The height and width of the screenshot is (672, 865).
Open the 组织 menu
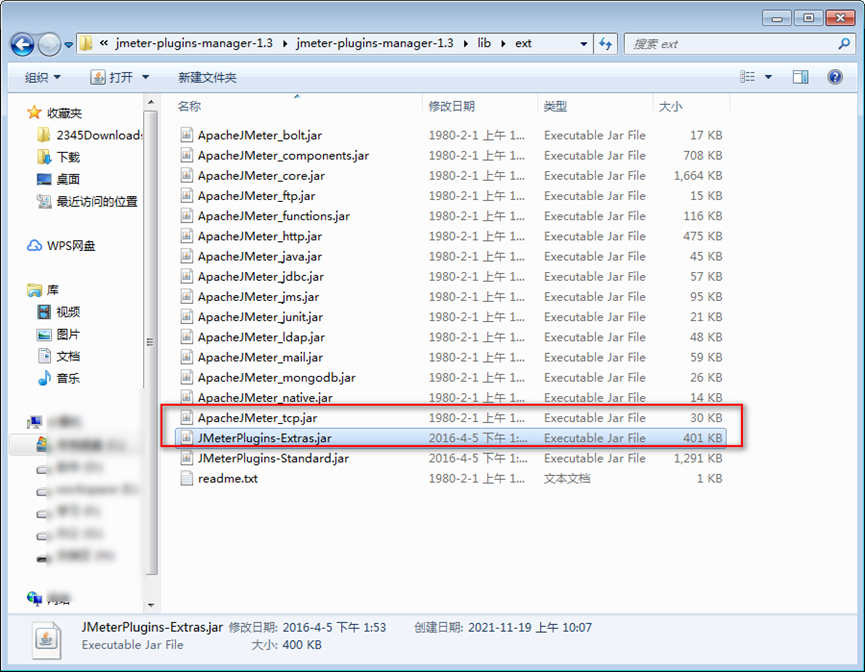point(42,77)
